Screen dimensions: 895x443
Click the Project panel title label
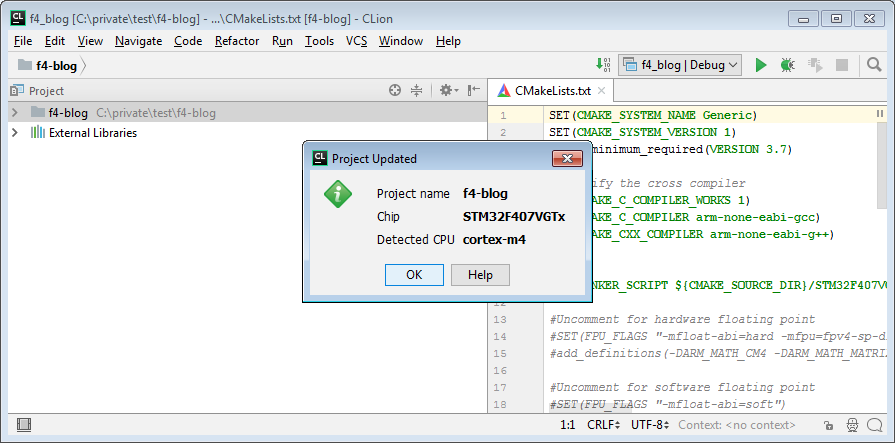pos(46,91)
